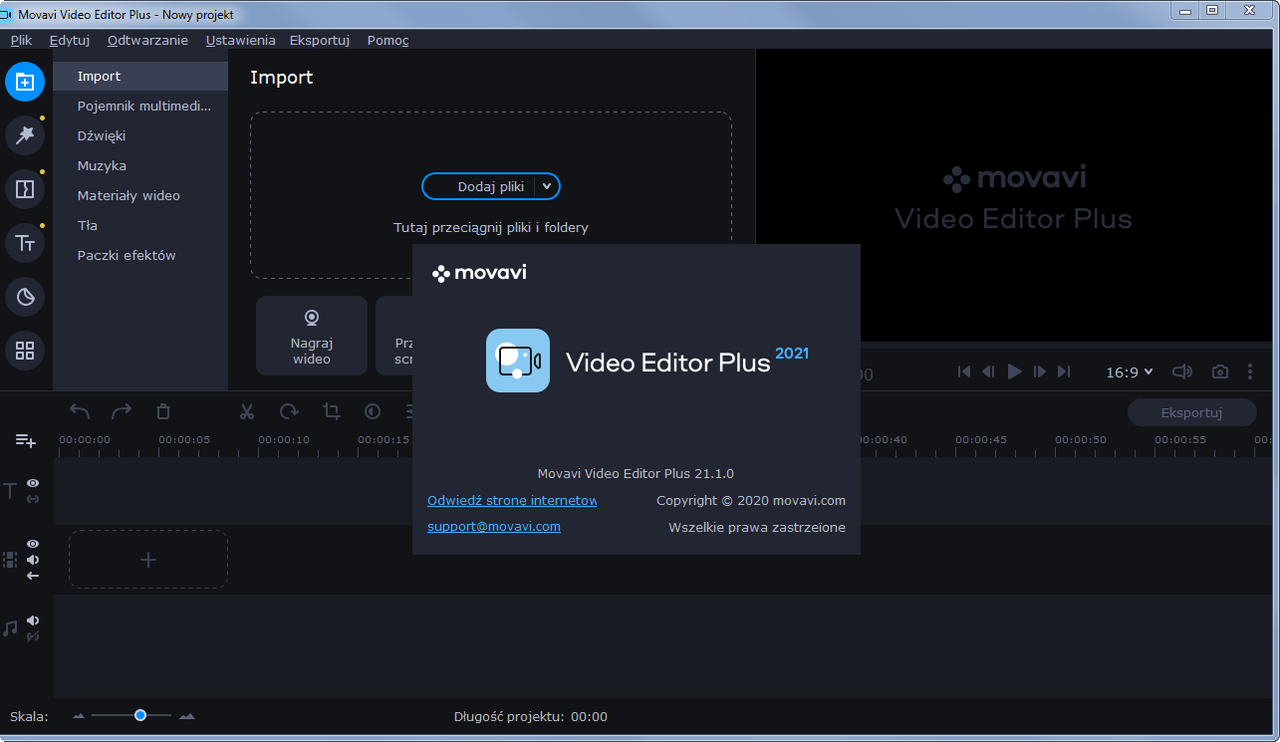Click the plus placeholder on video track

click(x=148, y=560)
